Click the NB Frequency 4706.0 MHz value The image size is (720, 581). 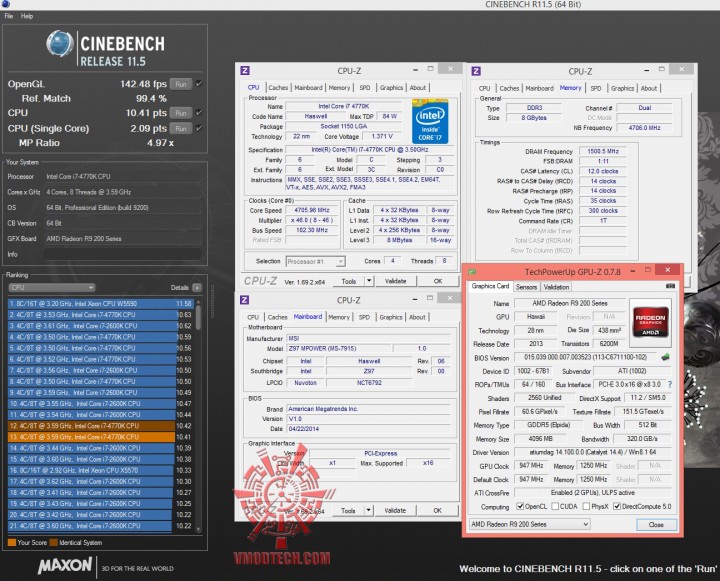tap(644, 128)
